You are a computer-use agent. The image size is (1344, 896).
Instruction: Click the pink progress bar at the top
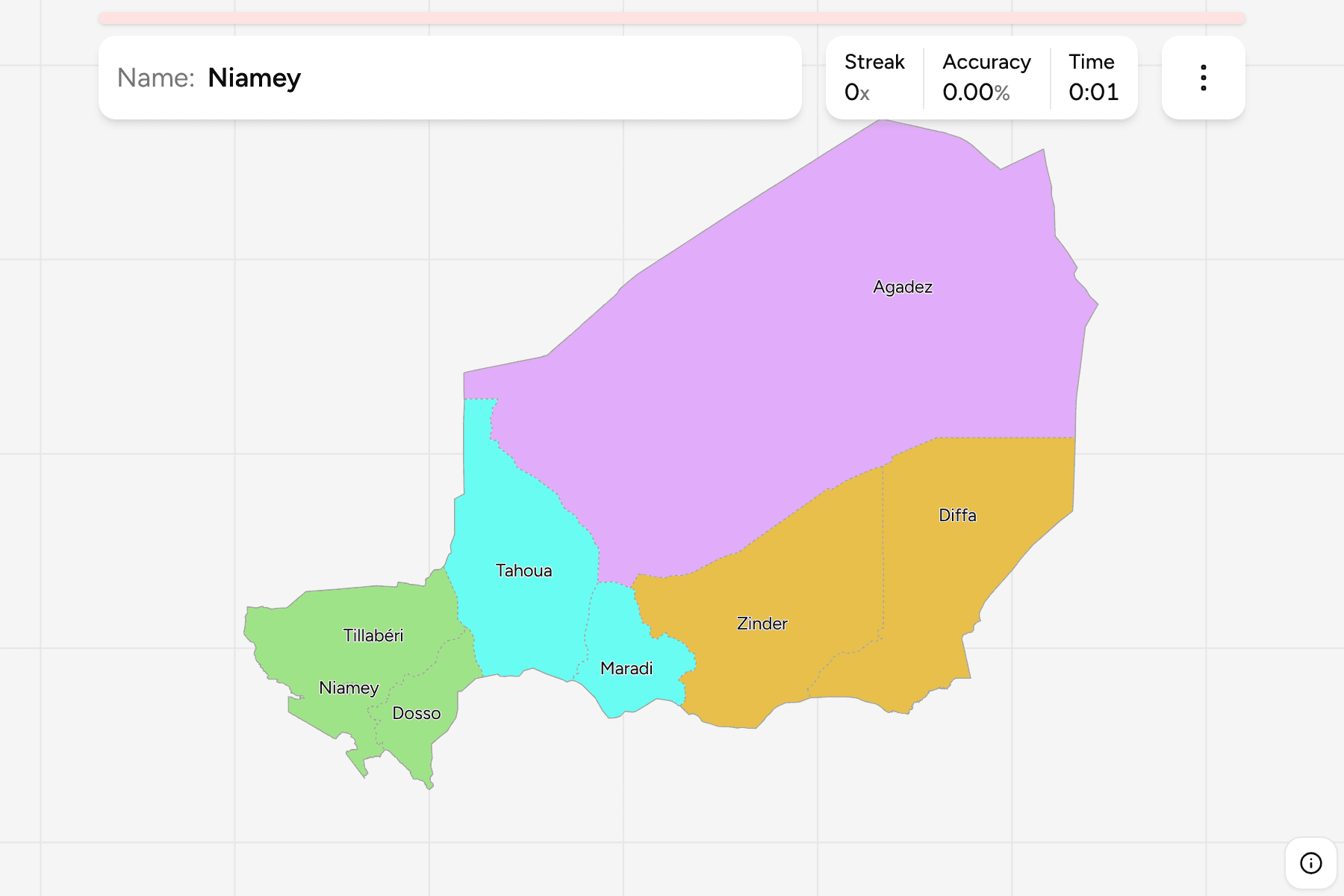click(672, 18)
